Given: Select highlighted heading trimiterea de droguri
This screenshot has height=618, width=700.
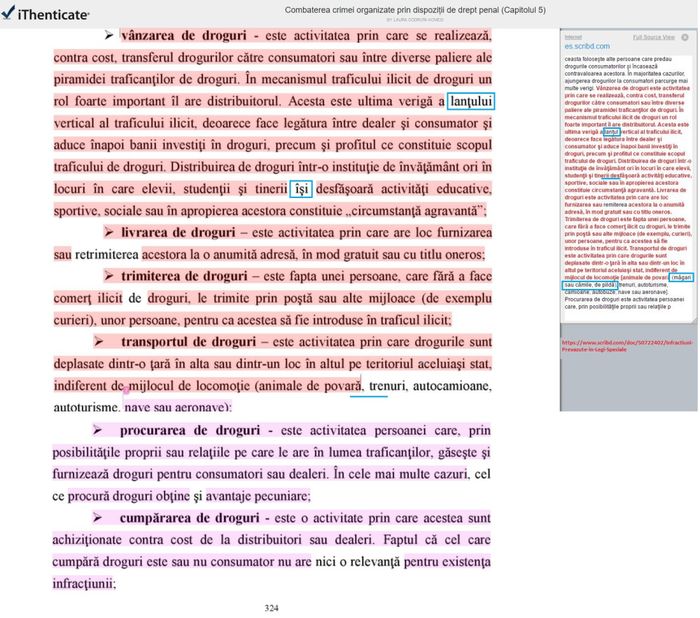Looking at the screenshot, I should [184, 276].
